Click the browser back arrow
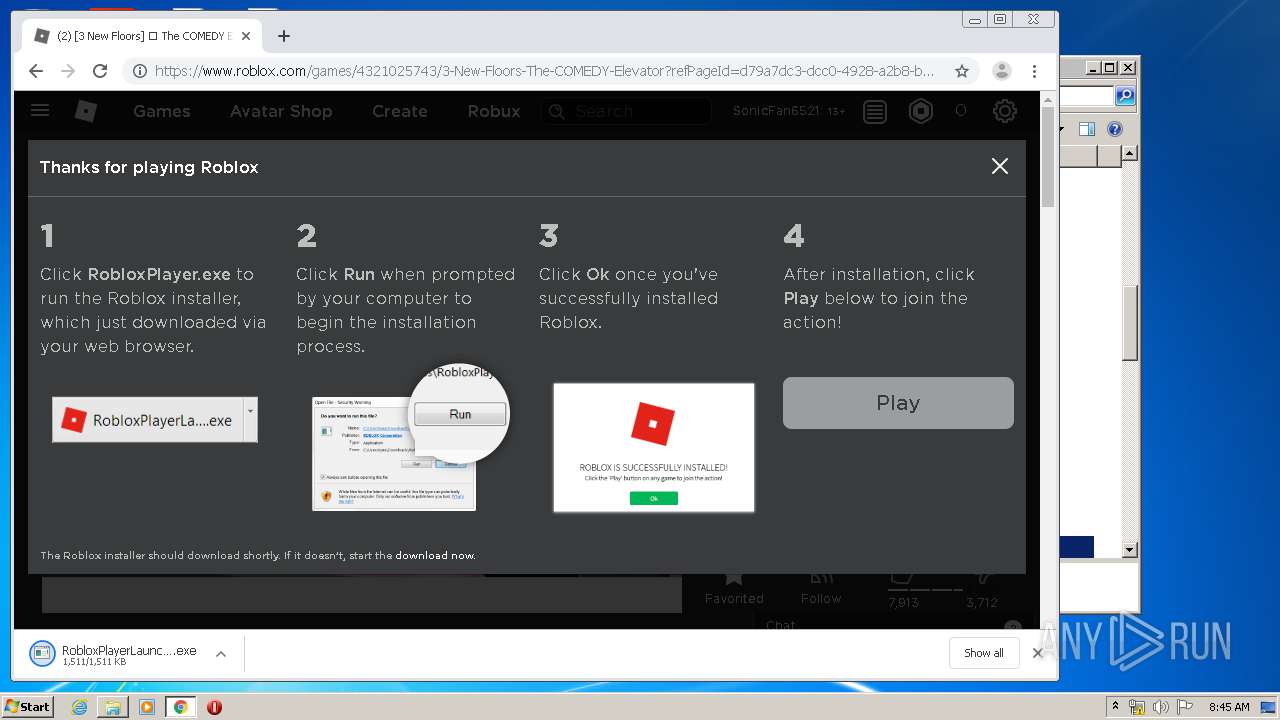 pyautogui.click(x=36, y=71)
